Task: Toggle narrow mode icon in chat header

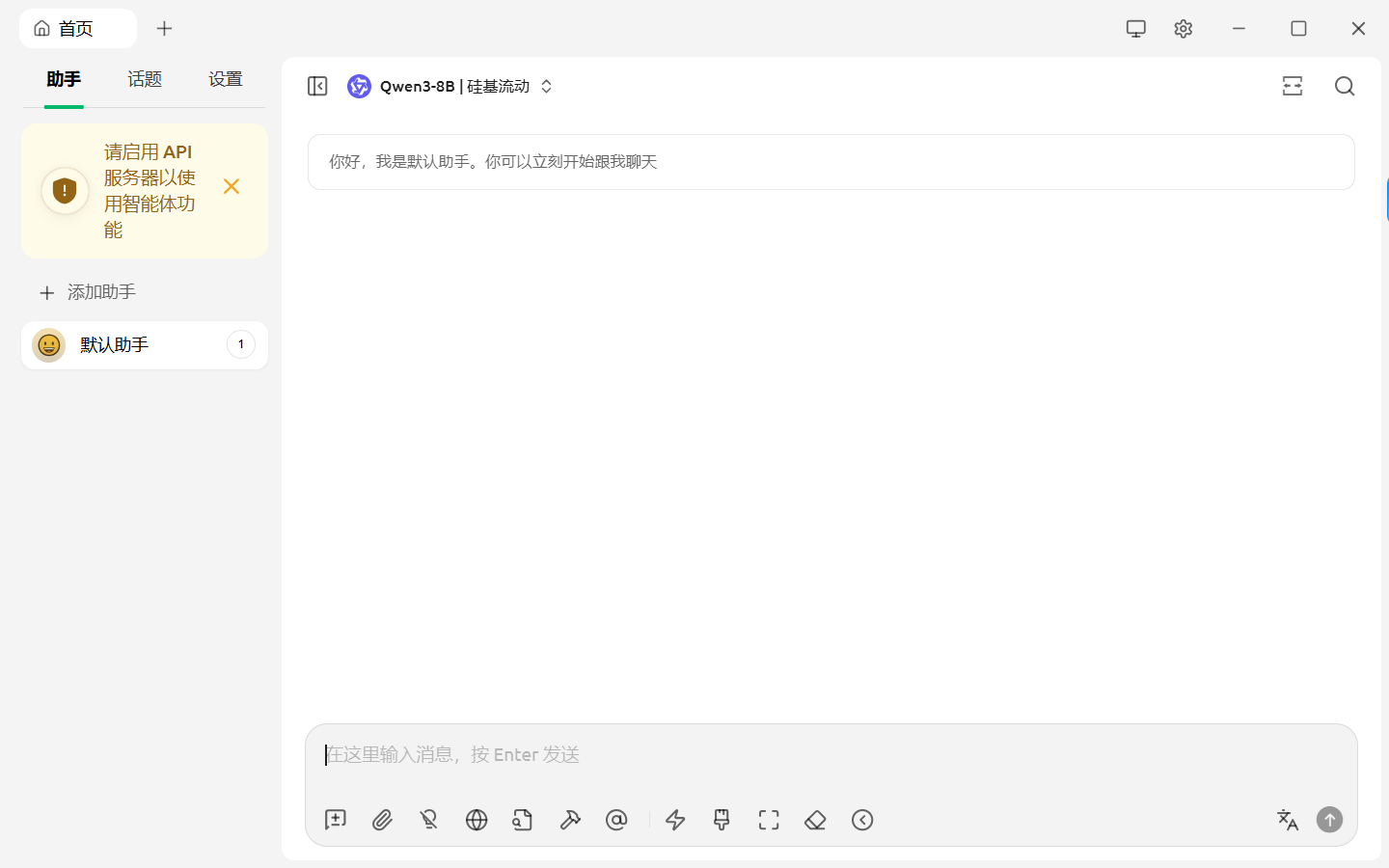Action: click(1293, 86)
